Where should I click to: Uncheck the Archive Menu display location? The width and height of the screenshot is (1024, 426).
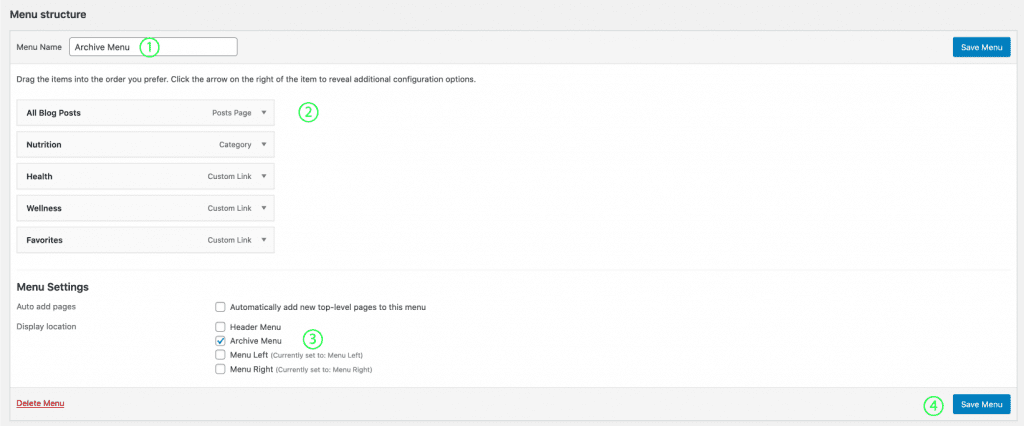click(220, 341)
